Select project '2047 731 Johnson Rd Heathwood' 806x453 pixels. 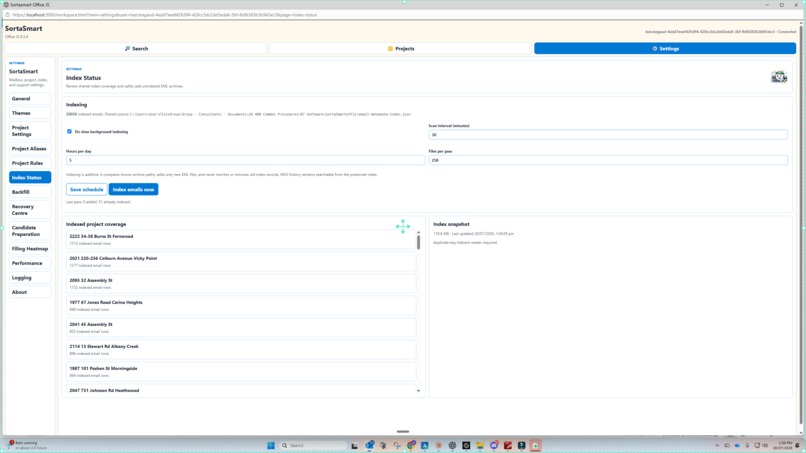click(x=241, y=390)
